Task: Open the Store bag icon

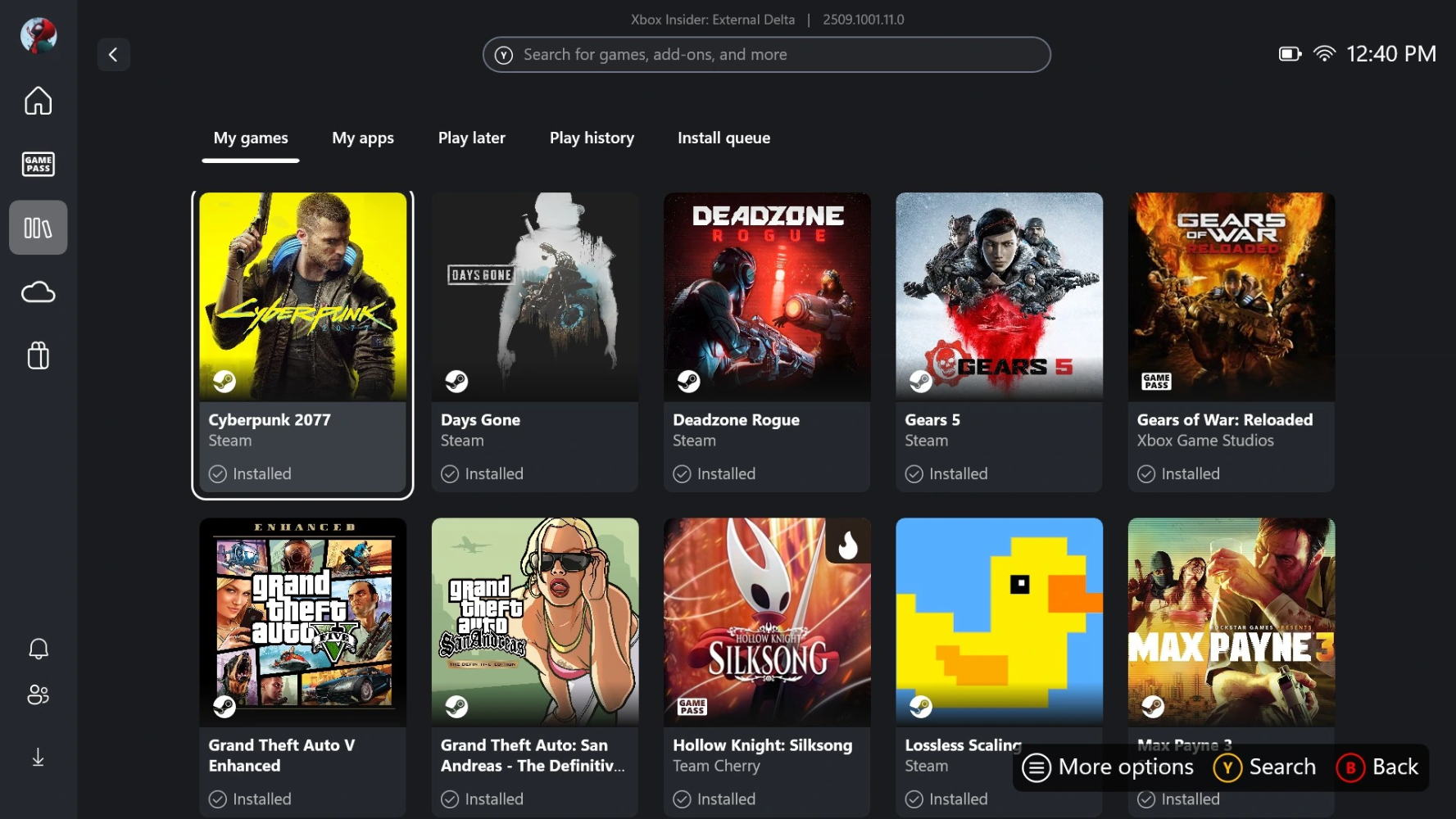Action: (x=39, y=355)
